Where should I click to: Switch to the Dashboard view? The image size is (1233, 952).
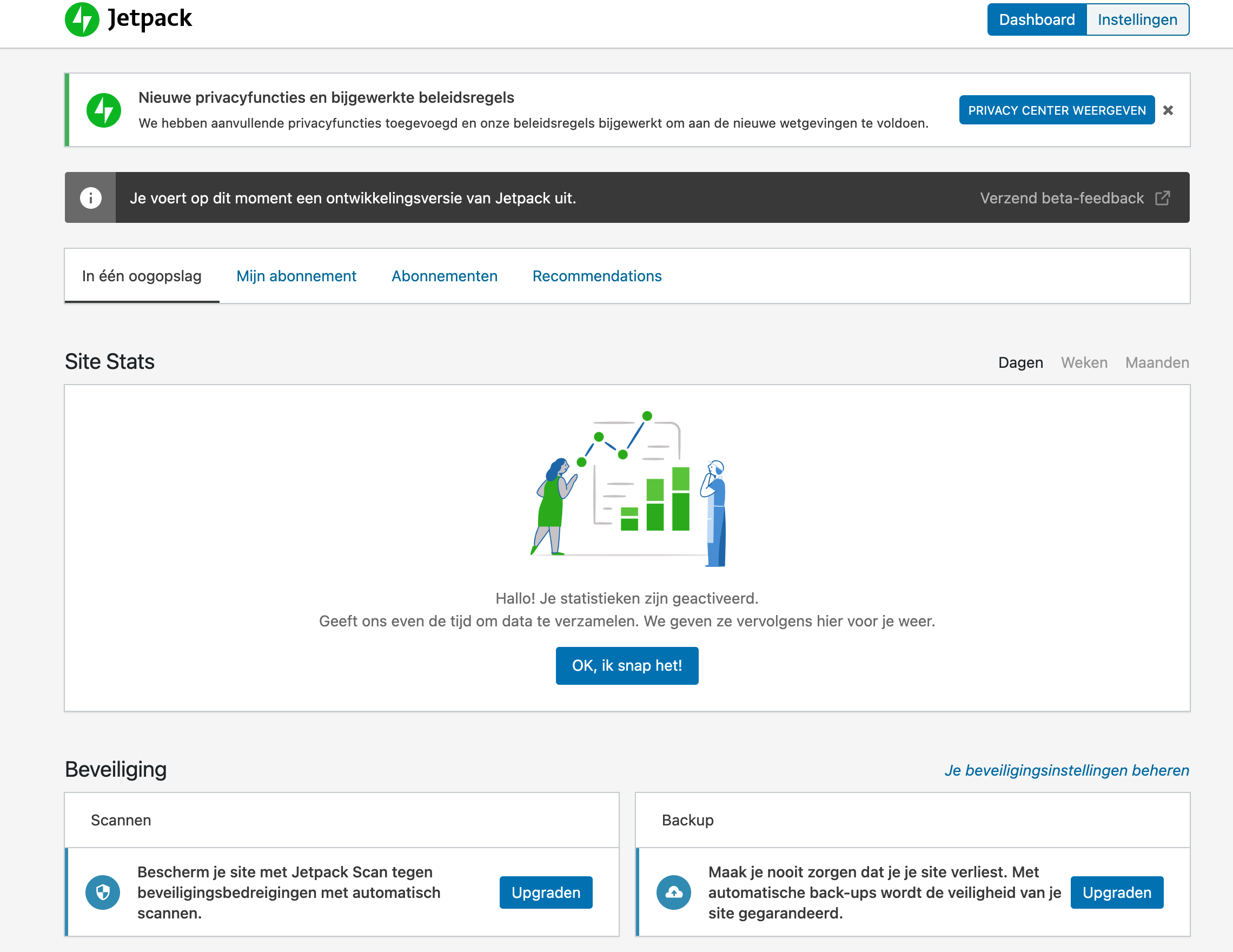[x=1037, y=20]
